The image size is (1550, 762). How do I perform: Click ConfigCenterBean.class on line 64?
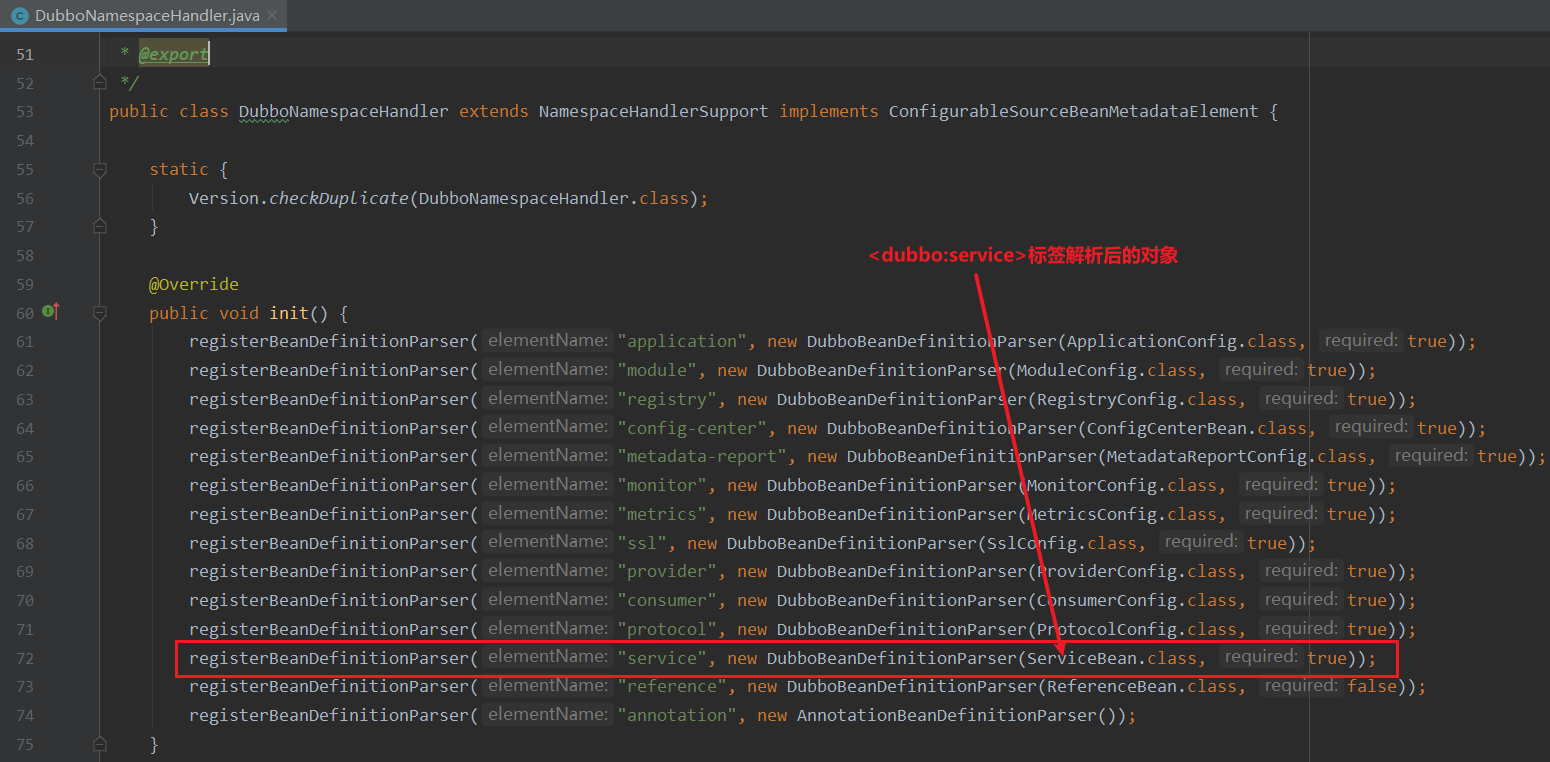[1197, 428]
